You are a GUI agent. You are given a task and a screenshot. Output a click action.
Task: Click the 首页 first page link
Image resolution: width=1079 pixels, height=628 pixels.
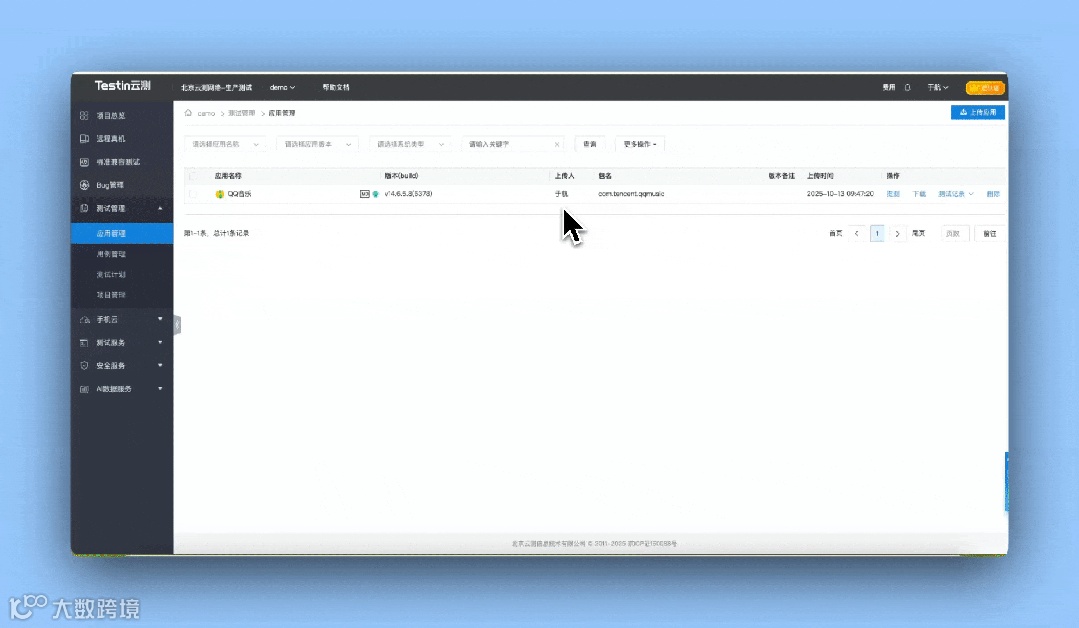click(835, 234)
